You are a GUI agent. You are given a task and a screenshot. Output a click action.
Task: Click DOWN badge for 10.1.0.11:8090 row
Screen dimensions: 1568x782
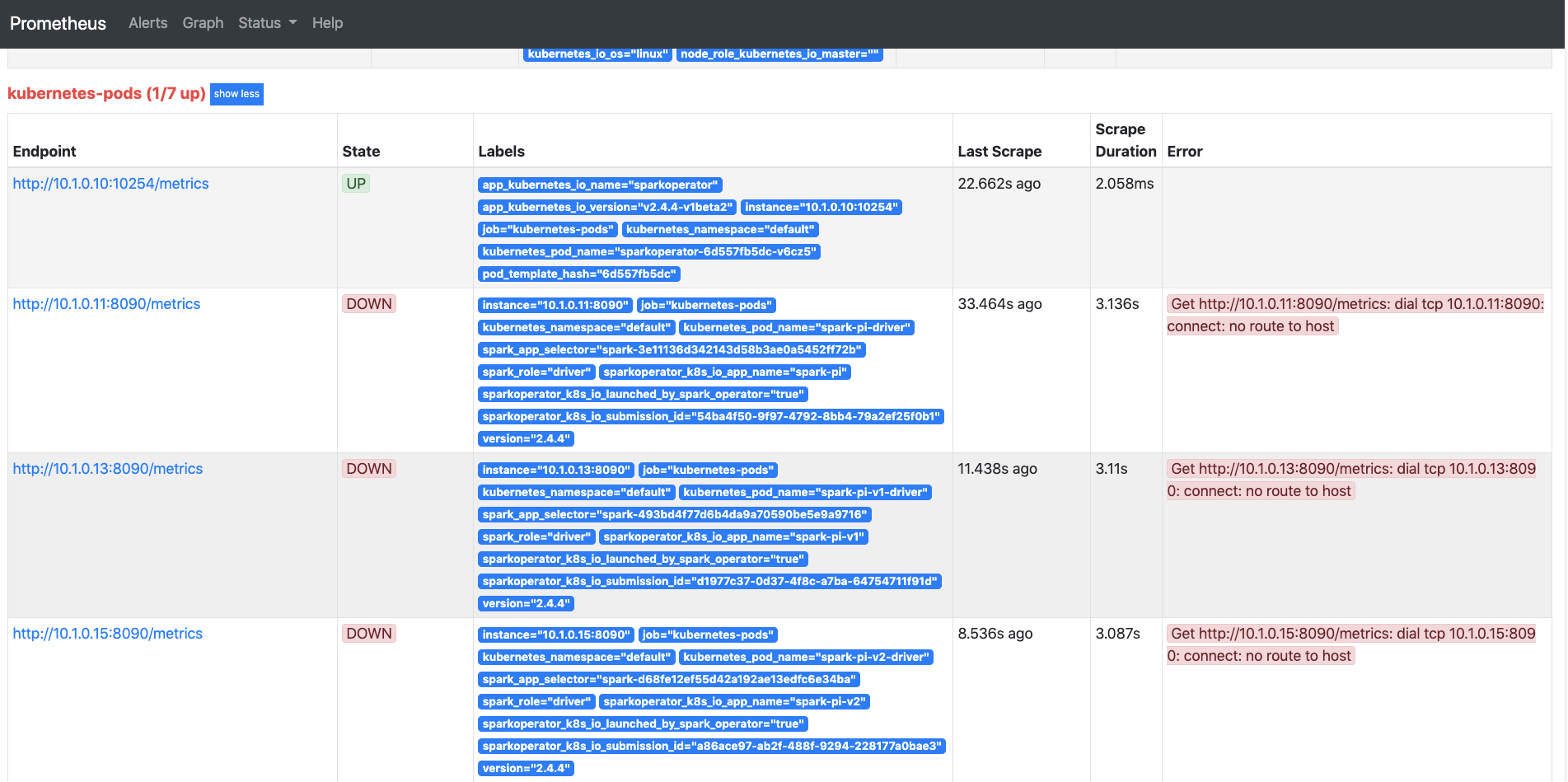click(x=369, y=304)
